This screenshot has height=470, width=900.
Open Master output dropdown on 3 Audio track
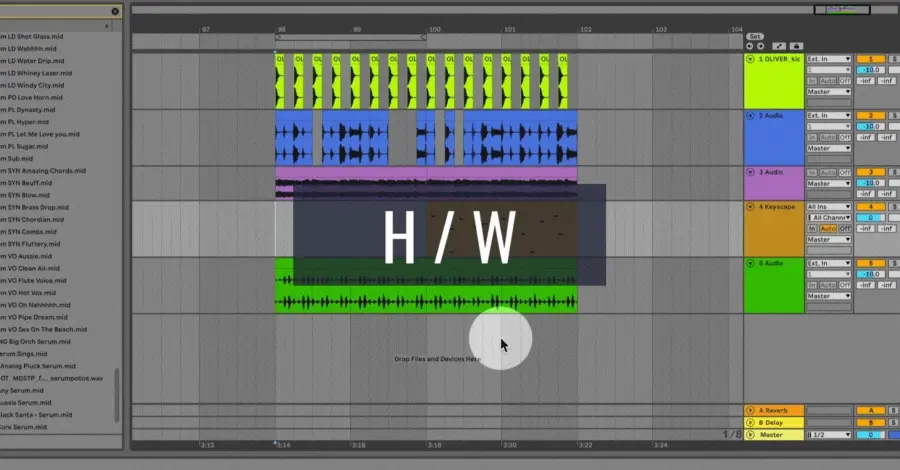click(x=829, y=184)
